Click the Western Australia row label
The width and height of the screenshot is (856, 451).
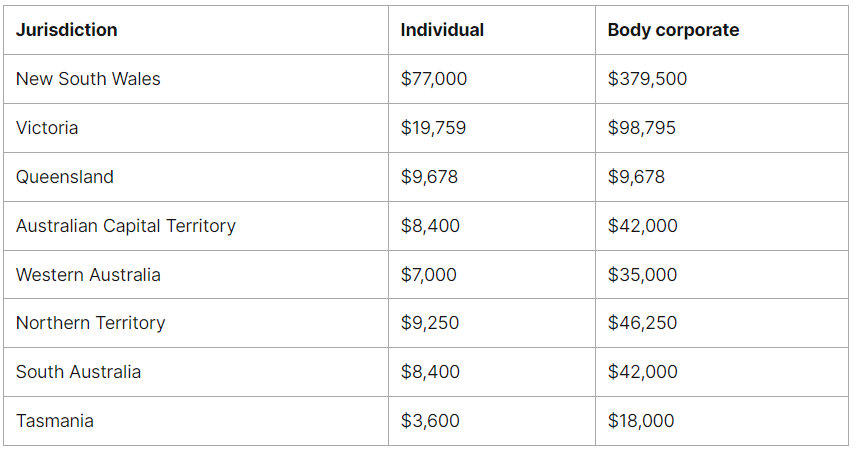[x=88, y=275]
